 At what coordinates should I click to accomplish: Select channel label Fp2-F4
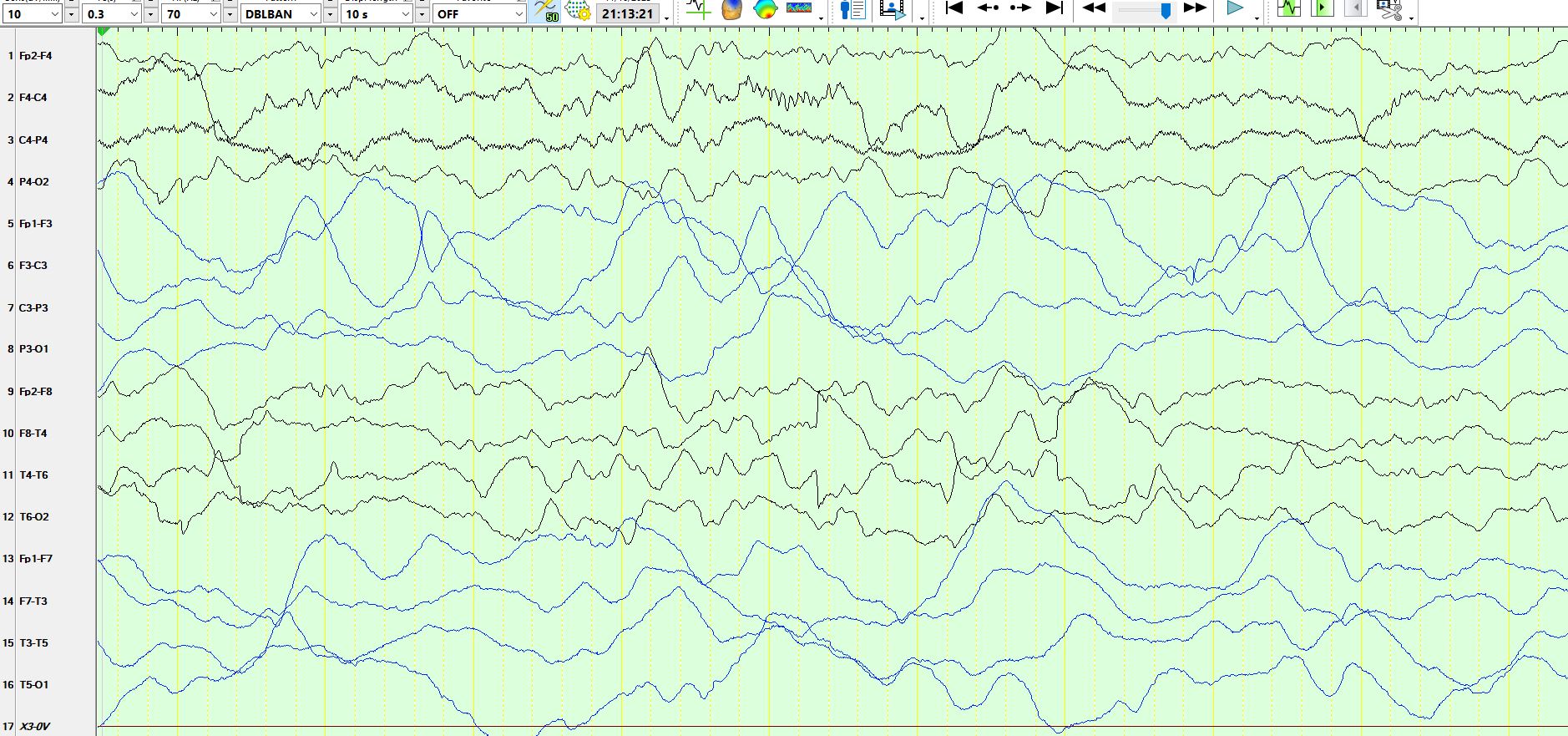(36, 56)
